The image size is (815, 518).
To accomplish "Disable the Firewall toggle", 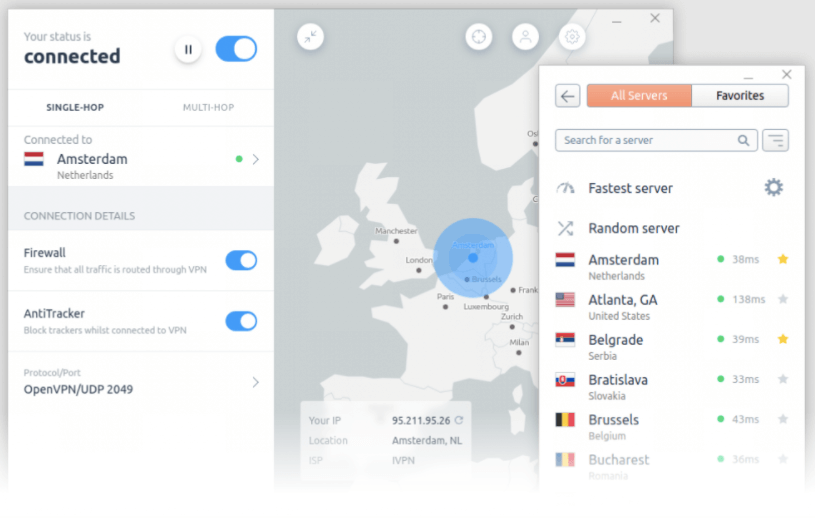I will (241, 260).
